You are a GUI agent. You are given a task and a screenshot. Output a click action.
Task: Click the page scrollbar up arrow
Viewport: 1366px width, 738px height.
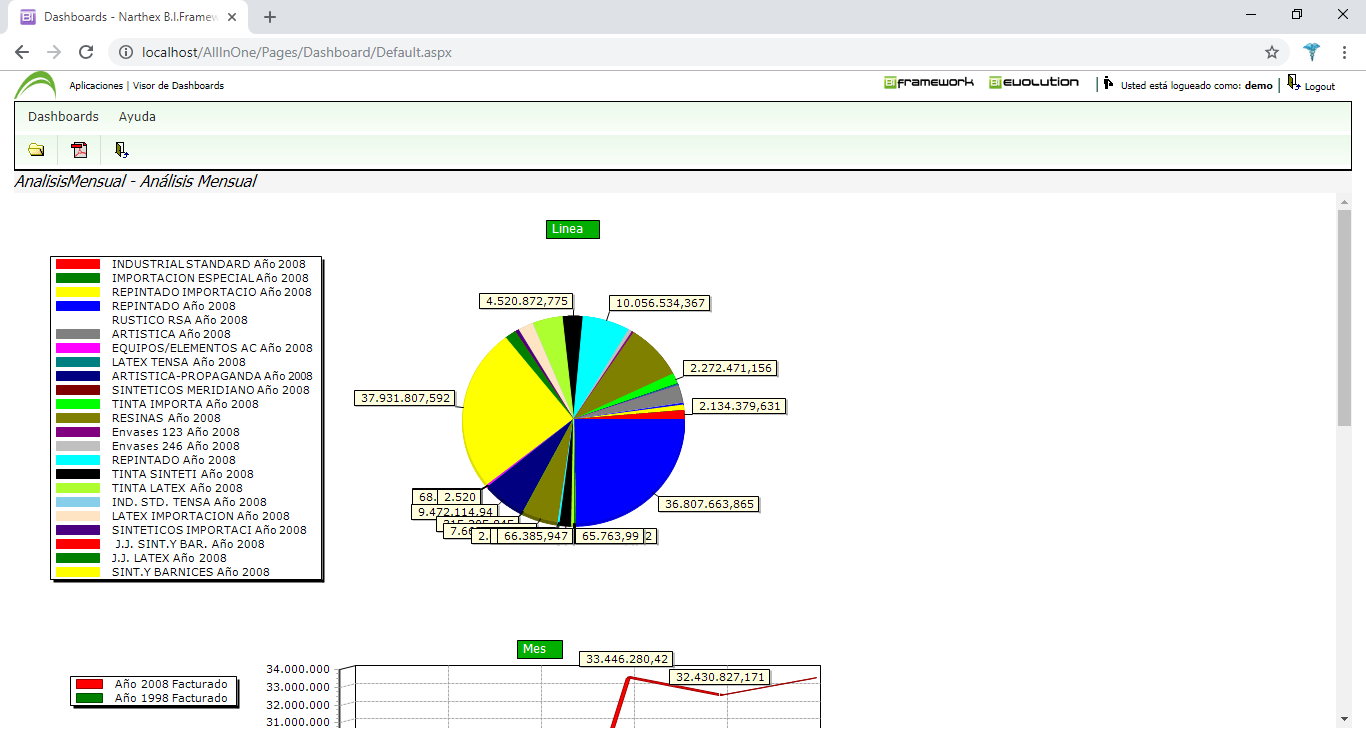[x=1344, y=201]
